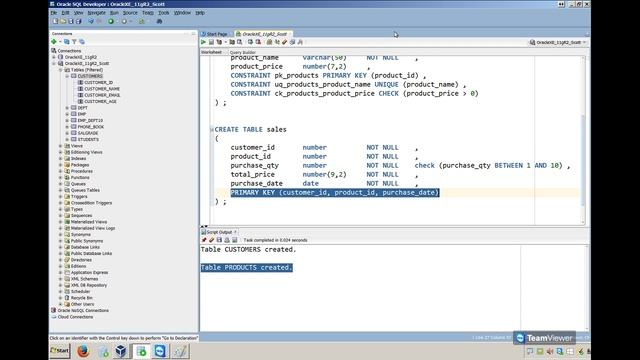Open the Edit menu
This screenshot has width=640, height=360.
pos(65,13)
